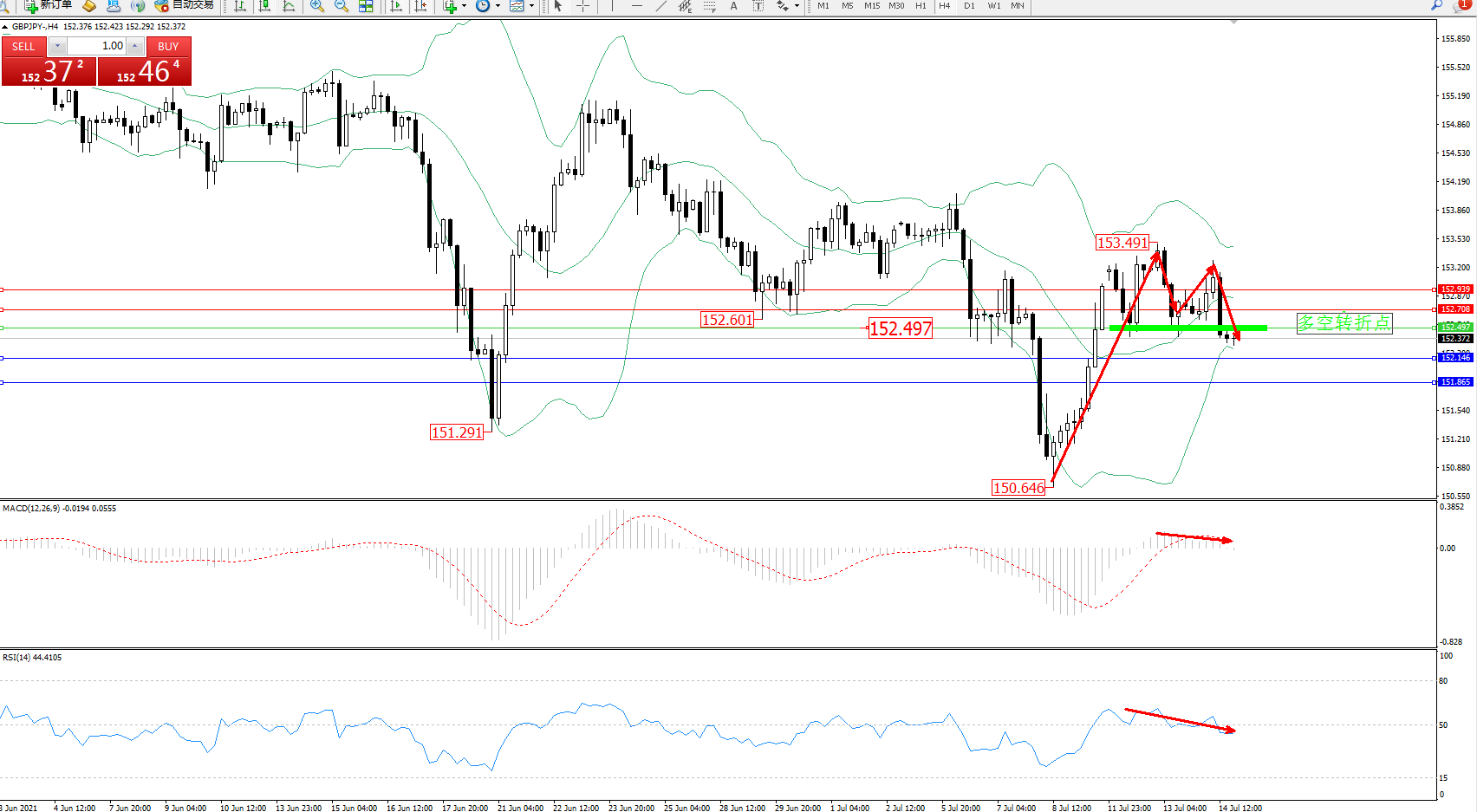Open the periodicity clock dropdown arrow
Screen dimensions: 1477x812
498,6
